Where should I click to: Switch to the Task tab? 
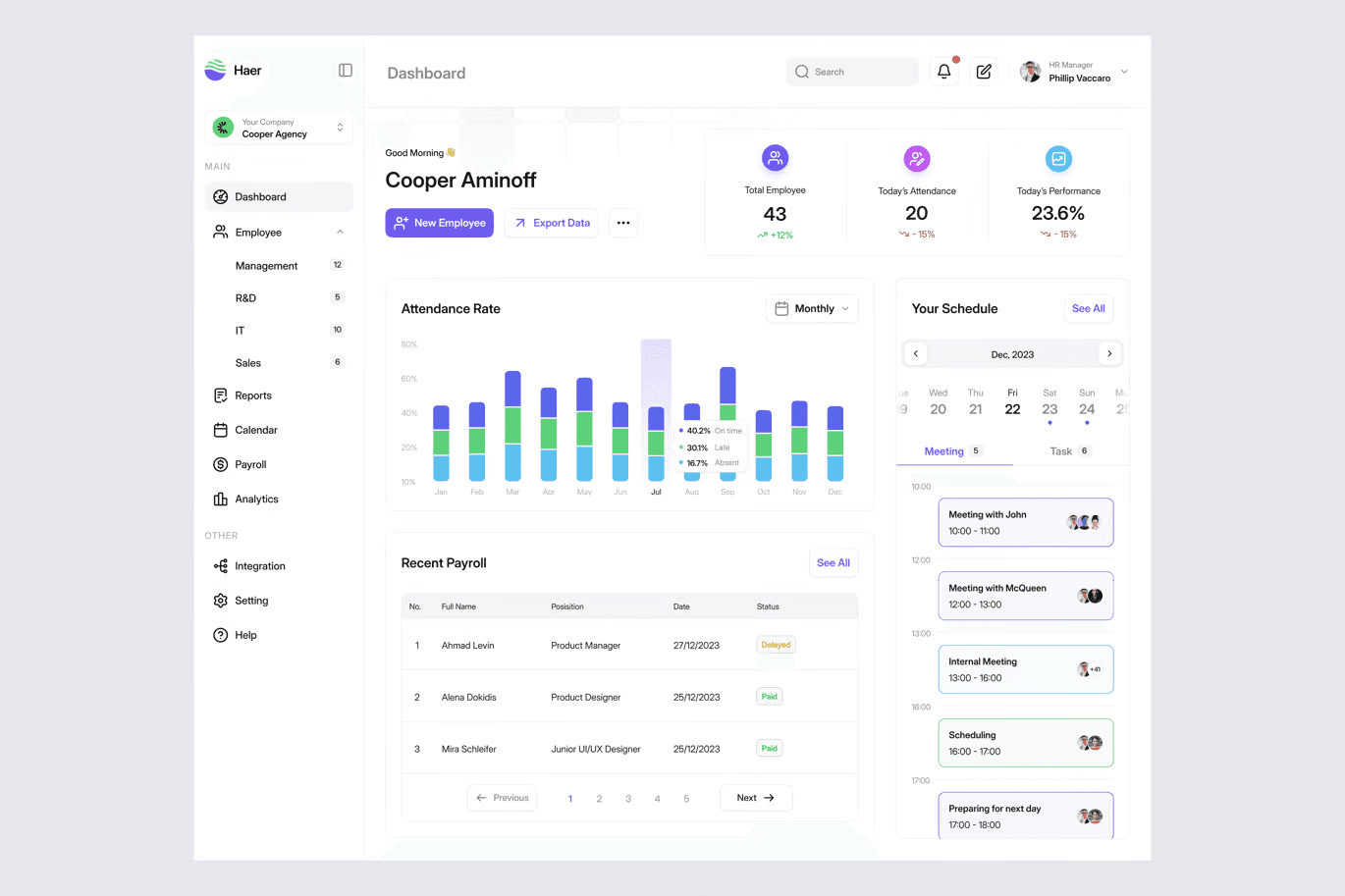click(1070, 451)
